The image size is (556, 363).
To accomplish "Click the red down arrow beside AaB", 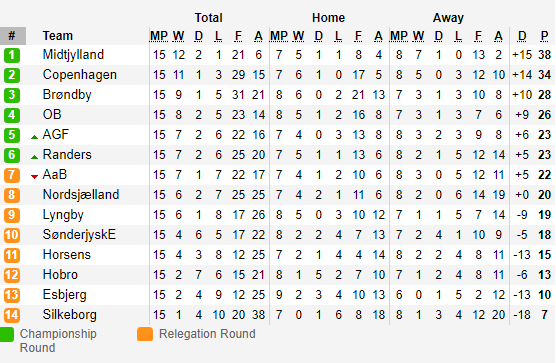I will [x=34, y=177].
